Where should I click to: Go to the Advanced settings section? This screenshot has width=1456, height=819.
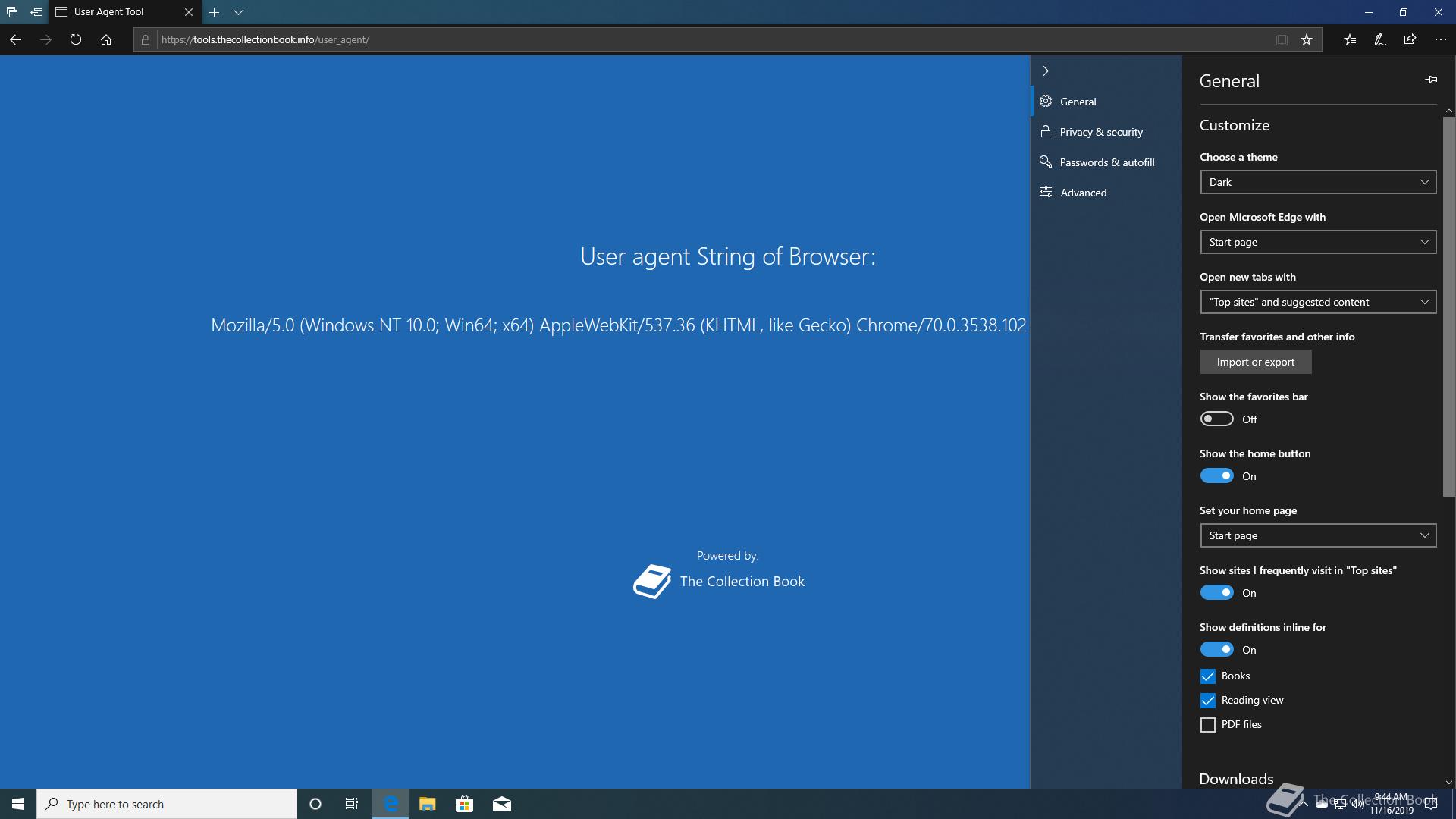pyautogui.click(x=1083, y=193)
